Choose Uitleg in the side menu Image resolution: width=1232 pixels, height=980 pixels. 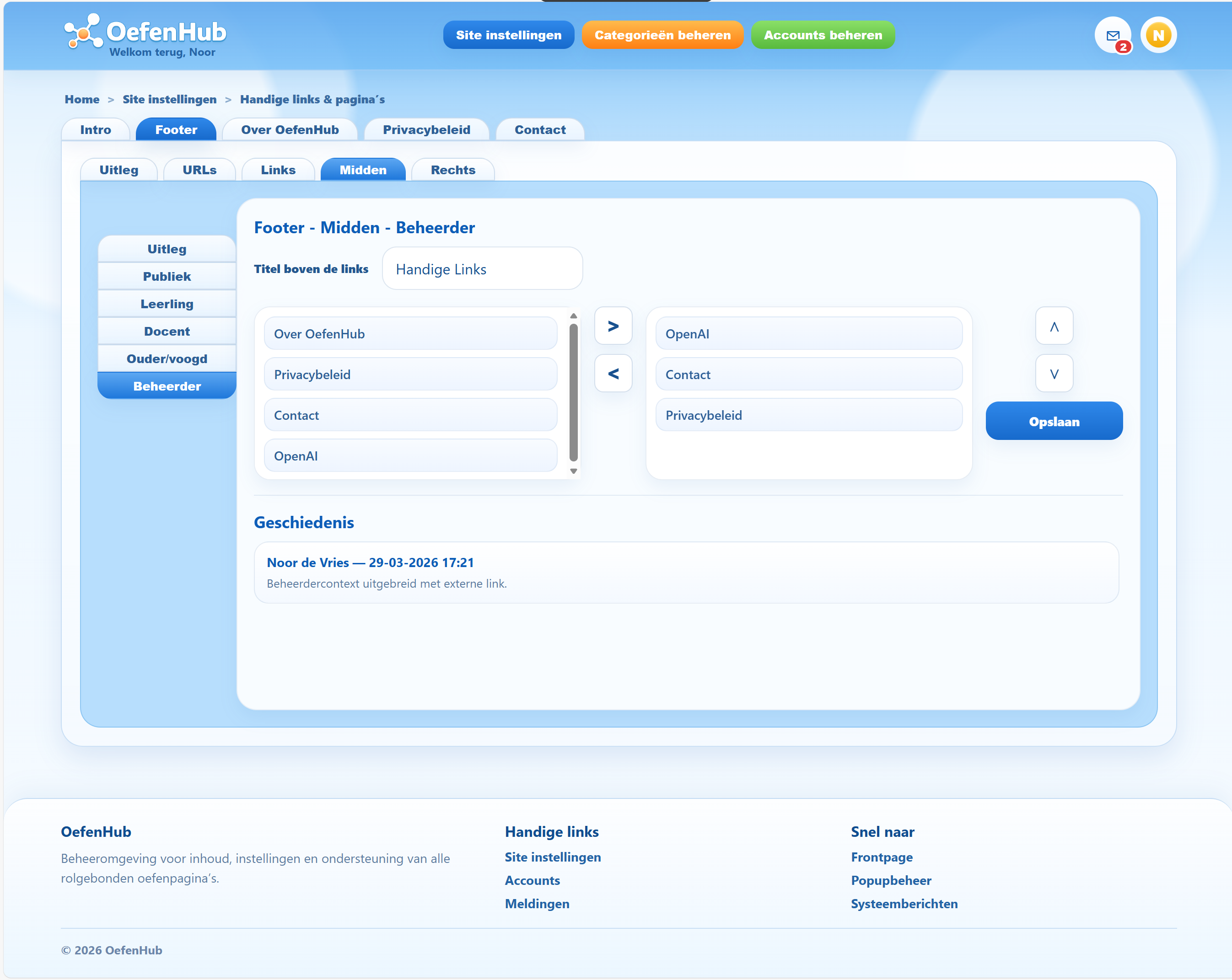tap(167, 249)
